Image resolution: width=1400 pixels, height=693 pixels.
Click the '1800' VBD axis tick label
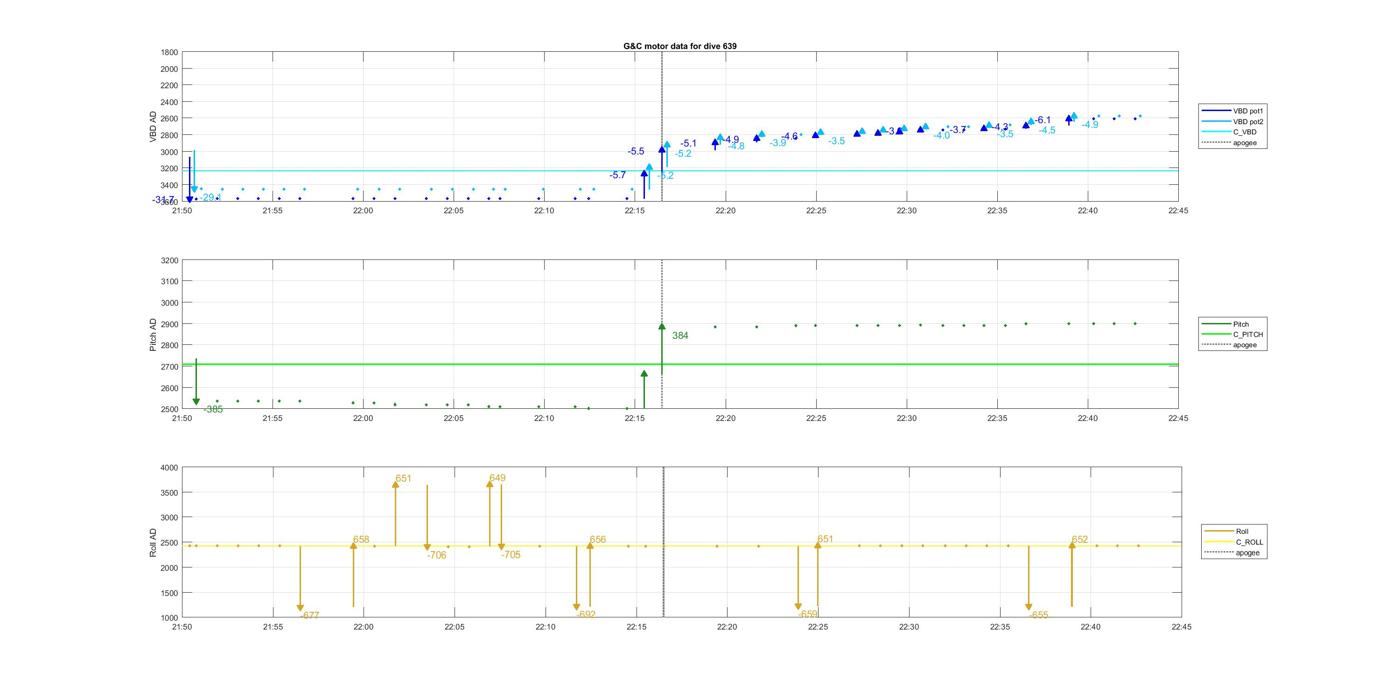[x=169, y=52]
